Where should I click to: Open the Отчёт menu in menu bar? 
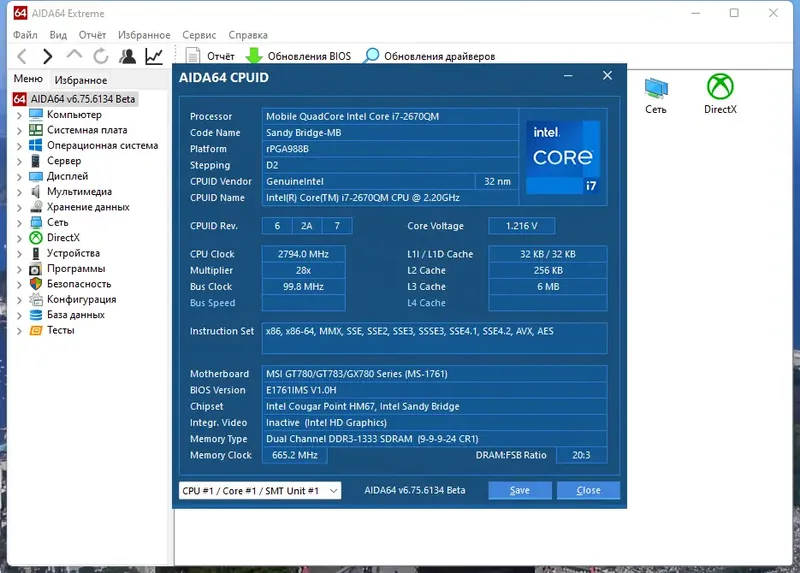[92, 35]
